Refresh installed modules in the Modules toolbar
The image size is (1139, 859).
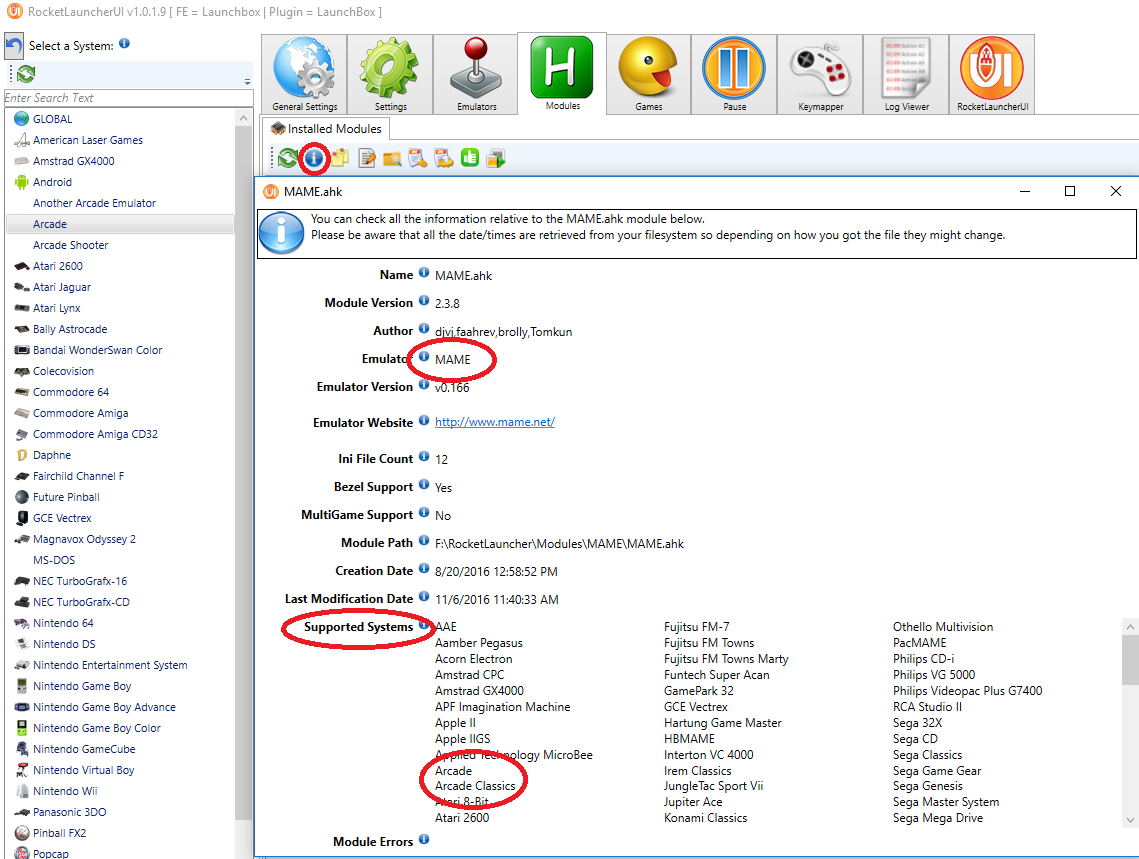click(288, 158)
